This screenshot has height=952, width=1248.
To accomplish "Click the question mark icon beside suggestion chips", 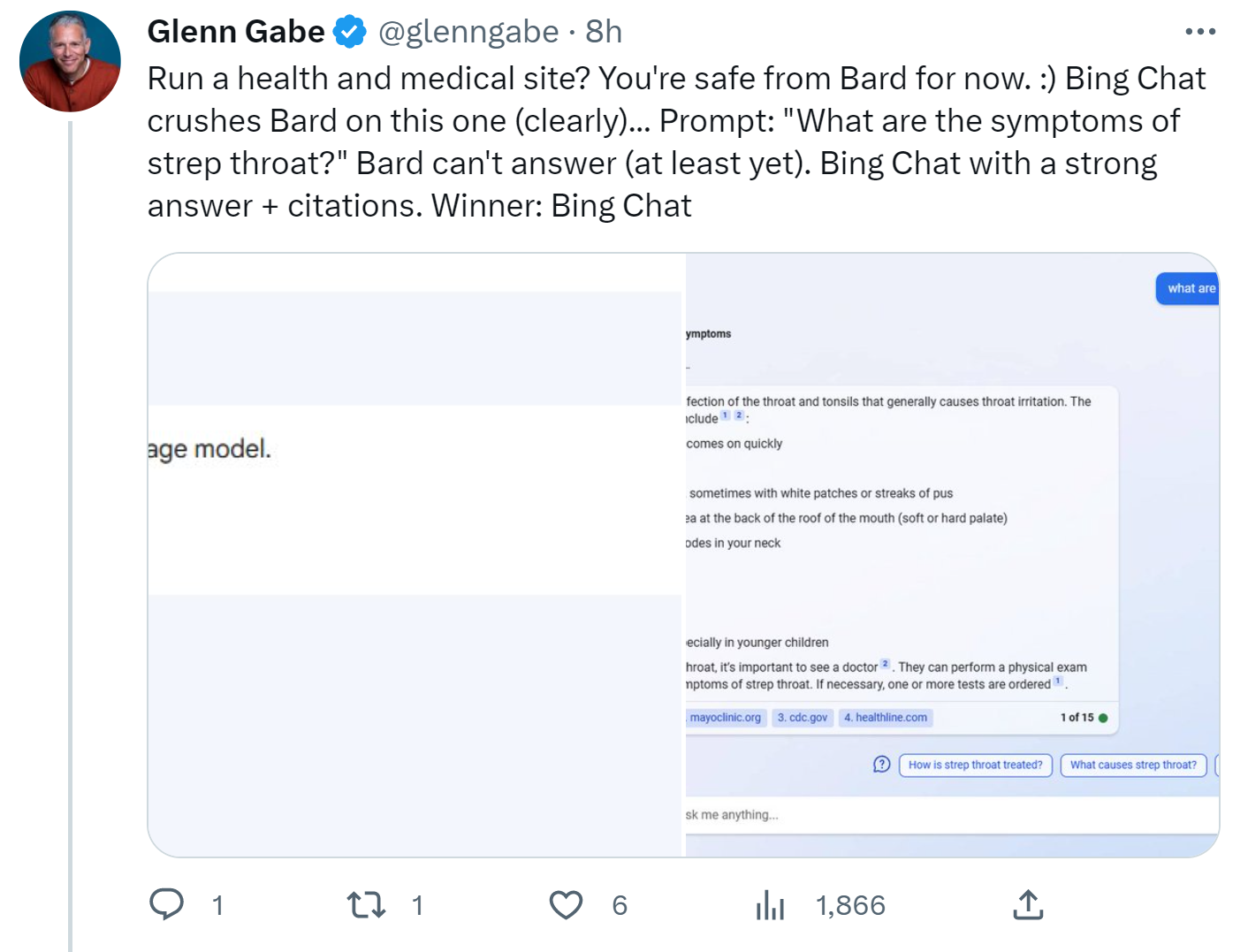I will pyautogui.click(x=881, y=764).
